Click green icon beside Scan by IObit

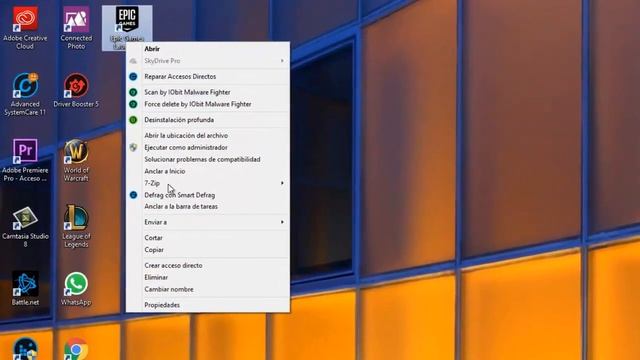tap(133, 92)
